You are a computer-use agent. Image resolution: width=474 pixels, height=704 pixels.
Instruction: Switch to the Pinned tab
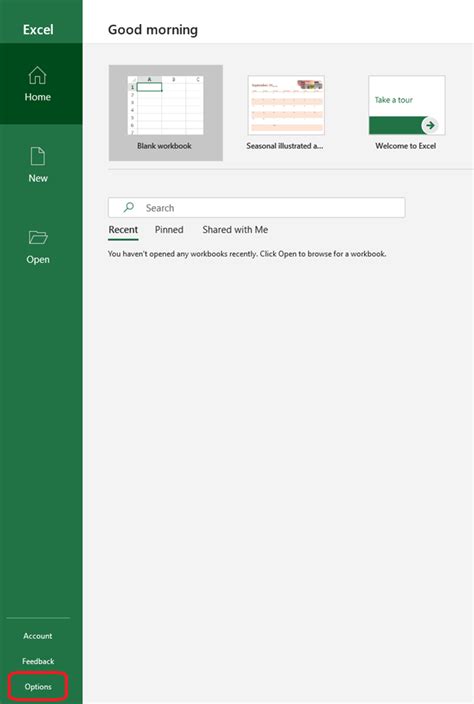pos(169,230)
